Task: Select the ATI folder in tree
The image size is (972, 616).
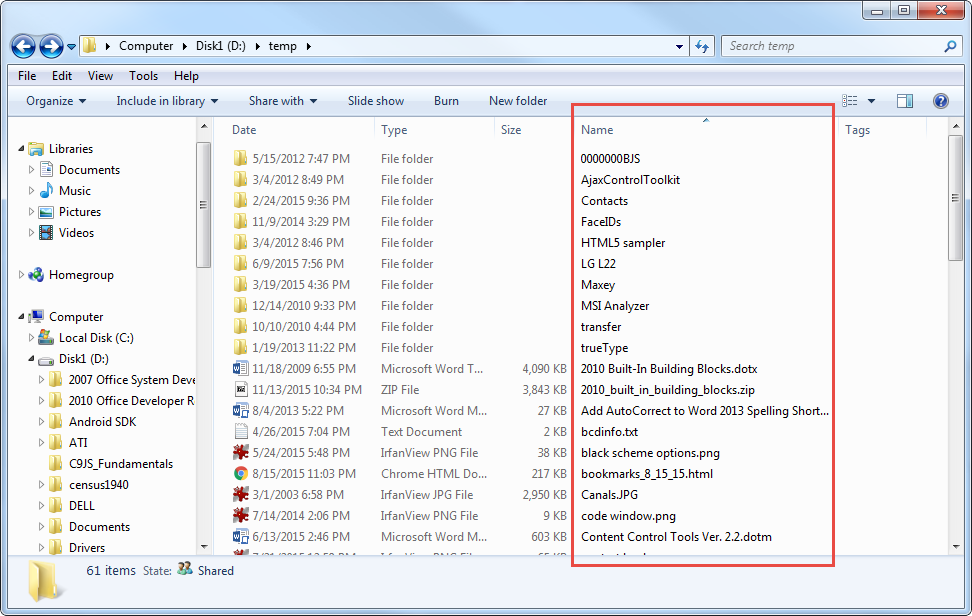Action: 78,442
